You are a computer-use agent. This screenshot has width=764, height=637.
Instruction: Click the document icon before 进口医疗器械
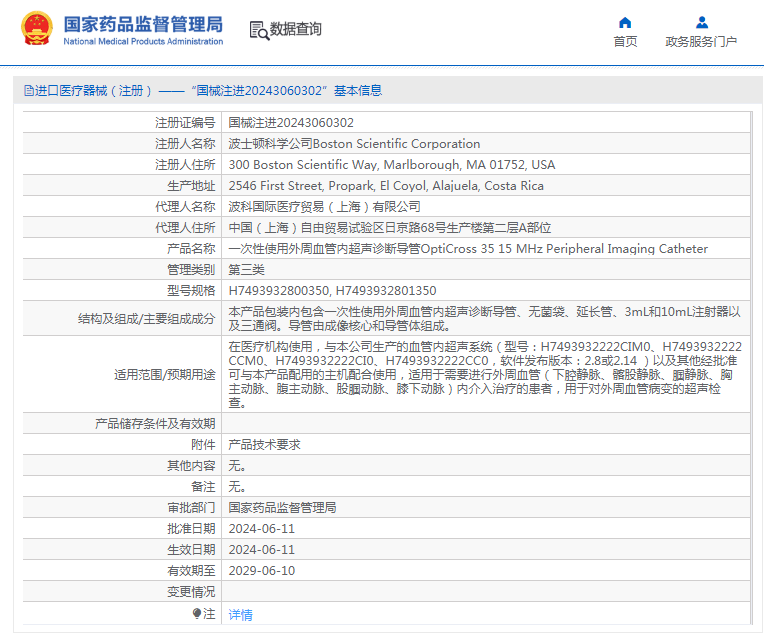click(29, 91)
